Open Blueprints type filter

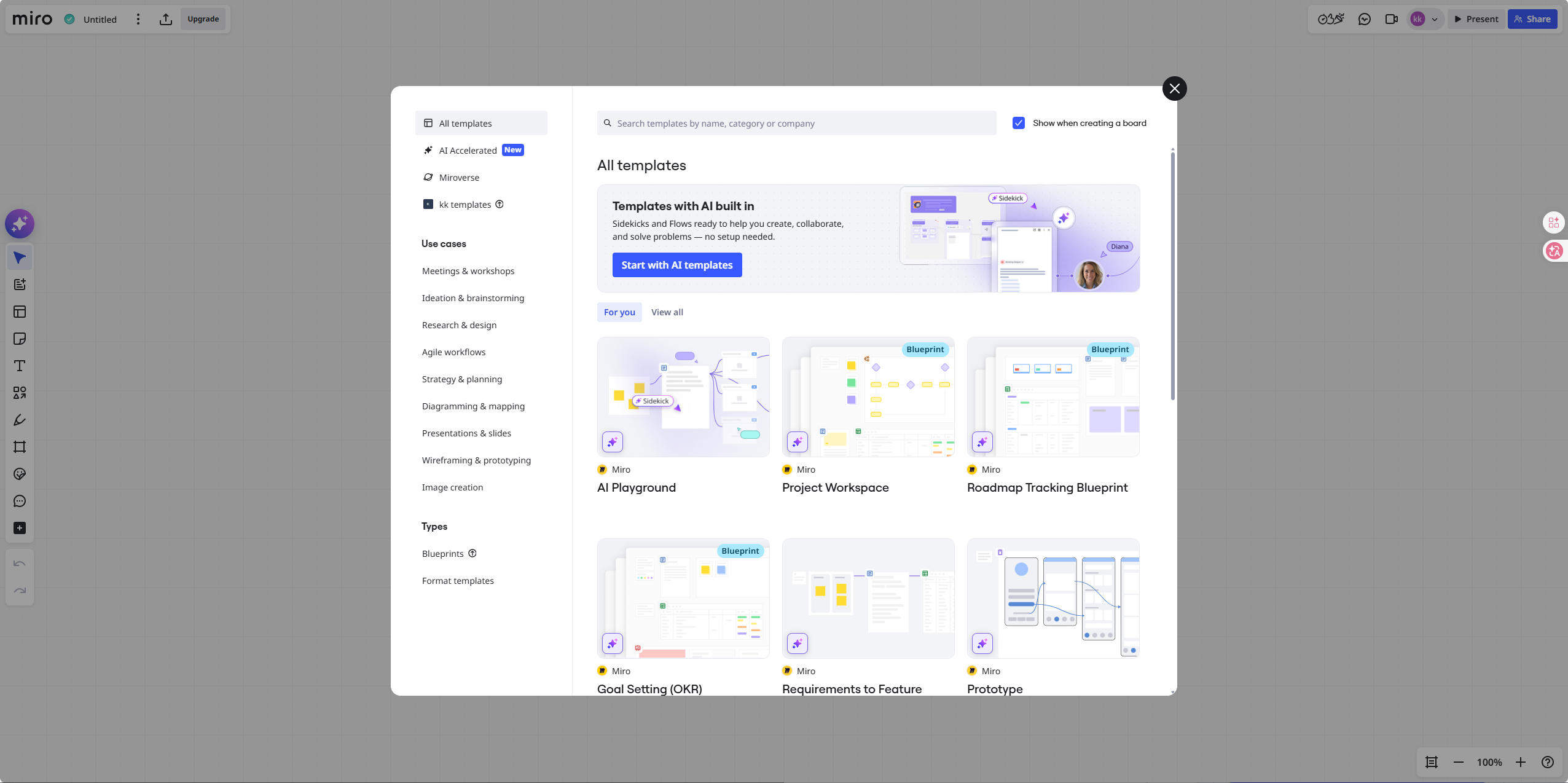[442, 554]
